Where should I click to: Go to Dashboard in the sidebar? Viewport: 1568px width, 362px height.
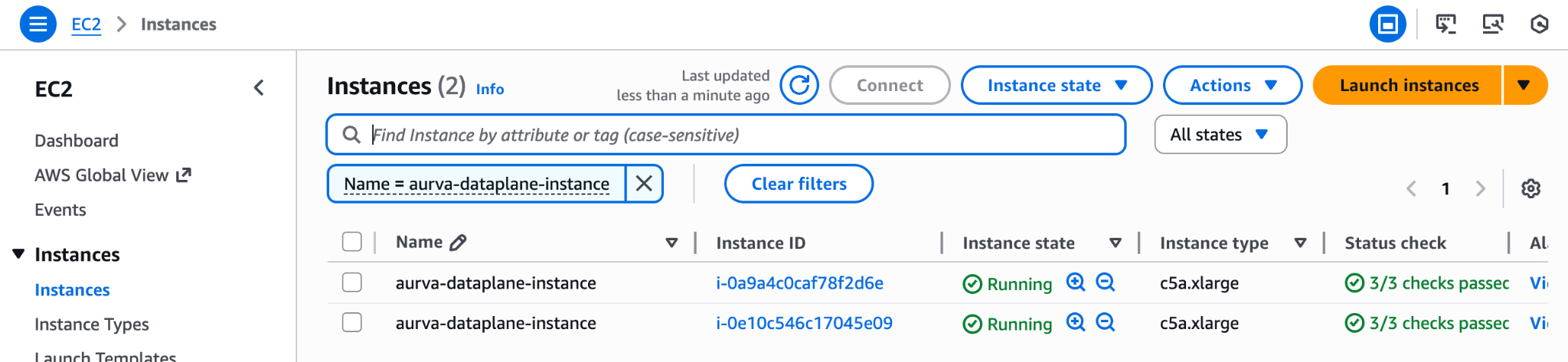click(77, 141)
